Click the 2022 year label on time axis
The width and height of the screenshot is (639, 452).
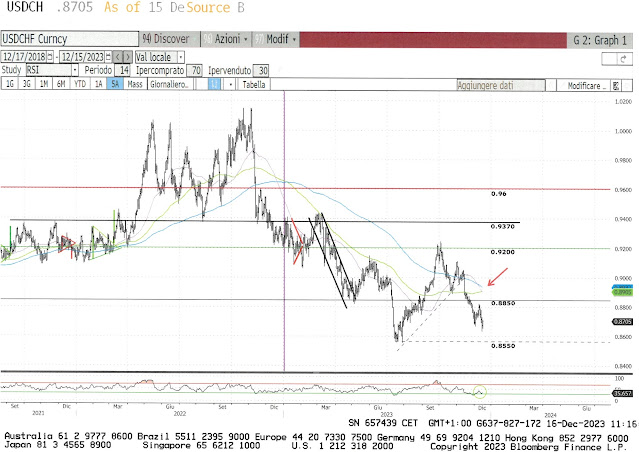tap(180, 413)
